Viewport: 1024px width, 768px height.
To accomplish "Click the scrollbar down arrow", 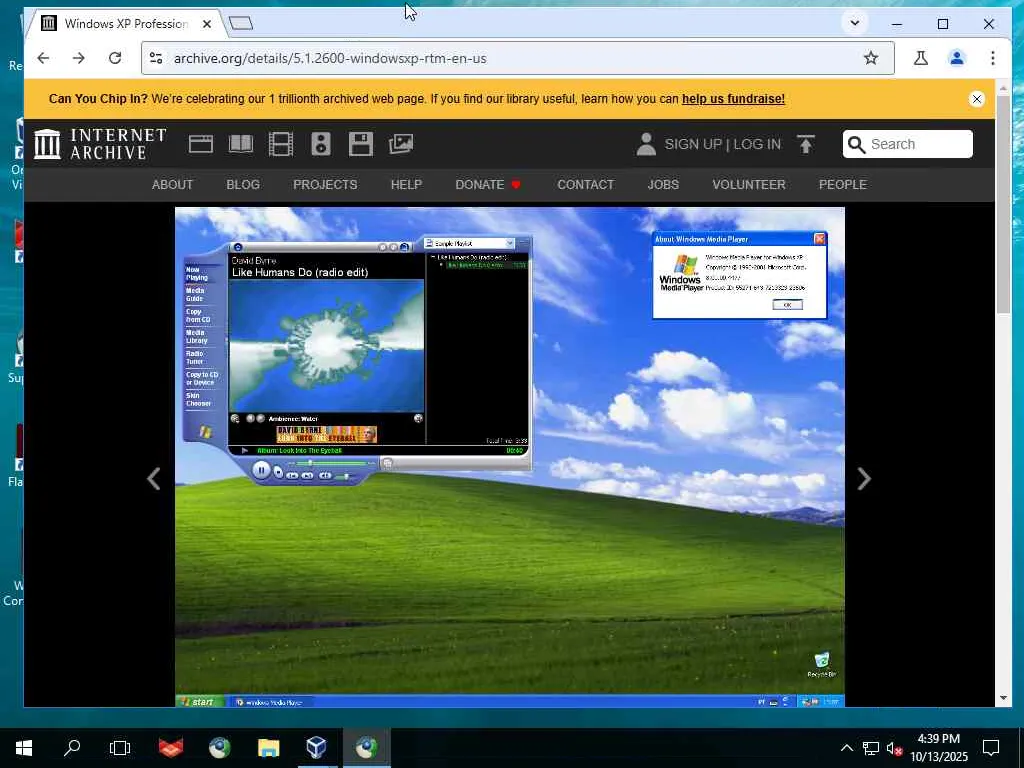I will pos(1003,698).
